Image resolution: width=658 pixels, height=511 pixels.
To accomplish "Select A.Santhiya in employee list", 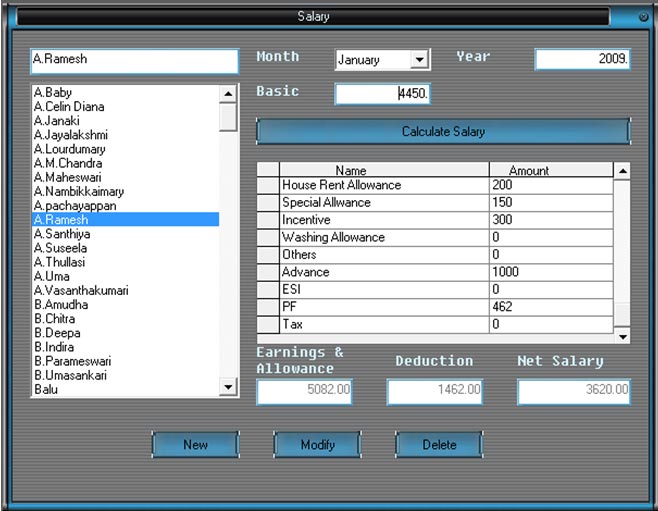I will 125,234.
